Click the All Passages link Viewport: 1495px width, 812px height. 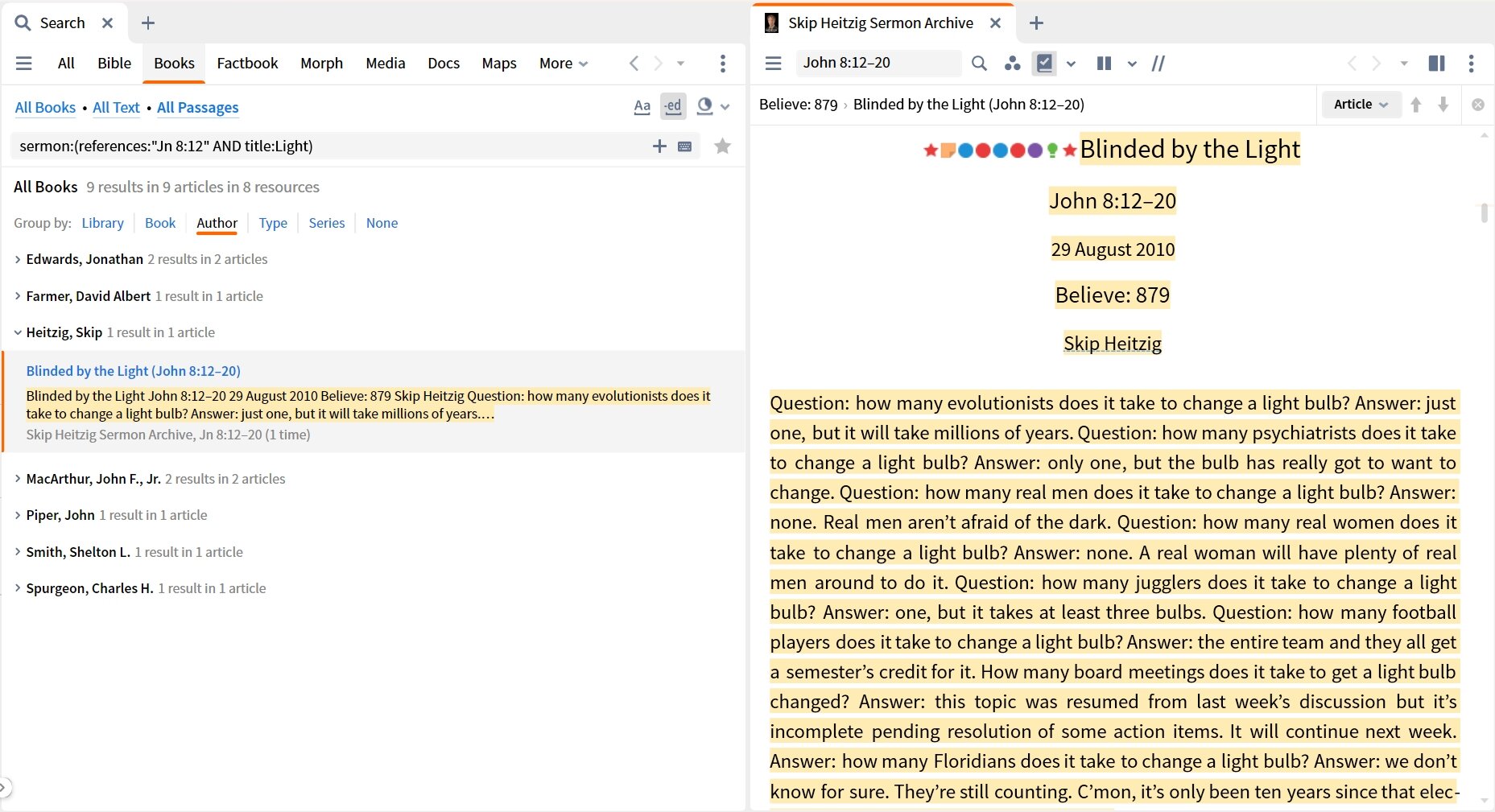pos(198,107)
